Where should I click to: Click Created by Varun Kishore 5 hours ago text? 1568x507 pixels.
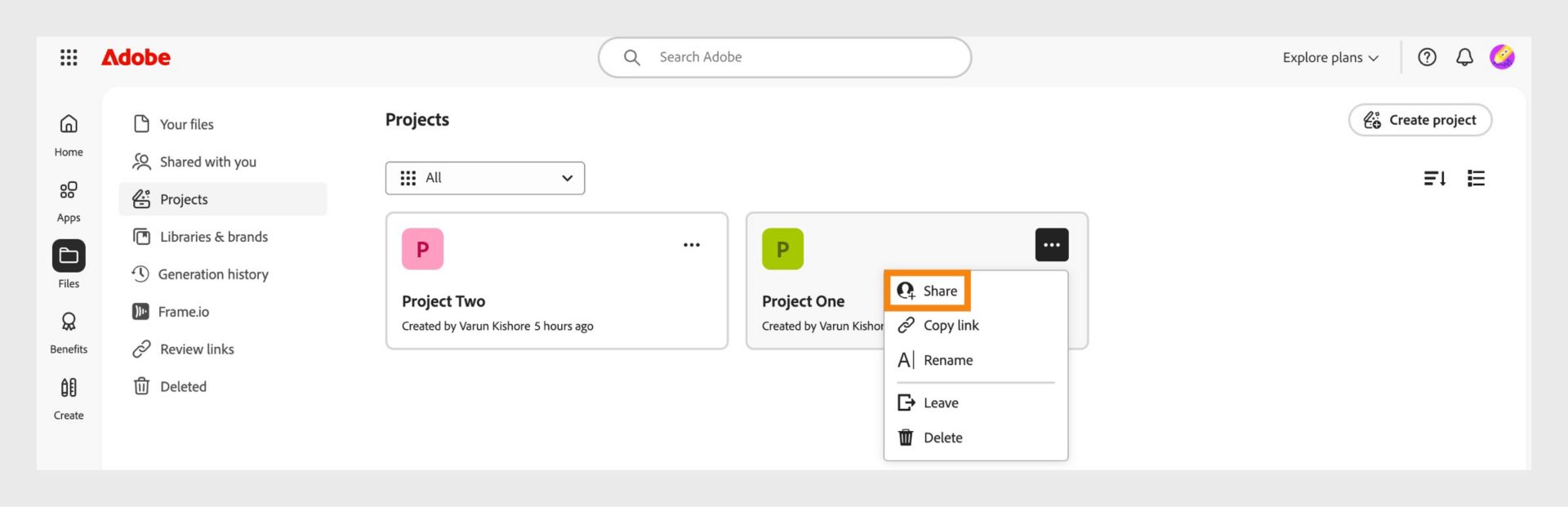pyautogui.click(x=497, y=327)
